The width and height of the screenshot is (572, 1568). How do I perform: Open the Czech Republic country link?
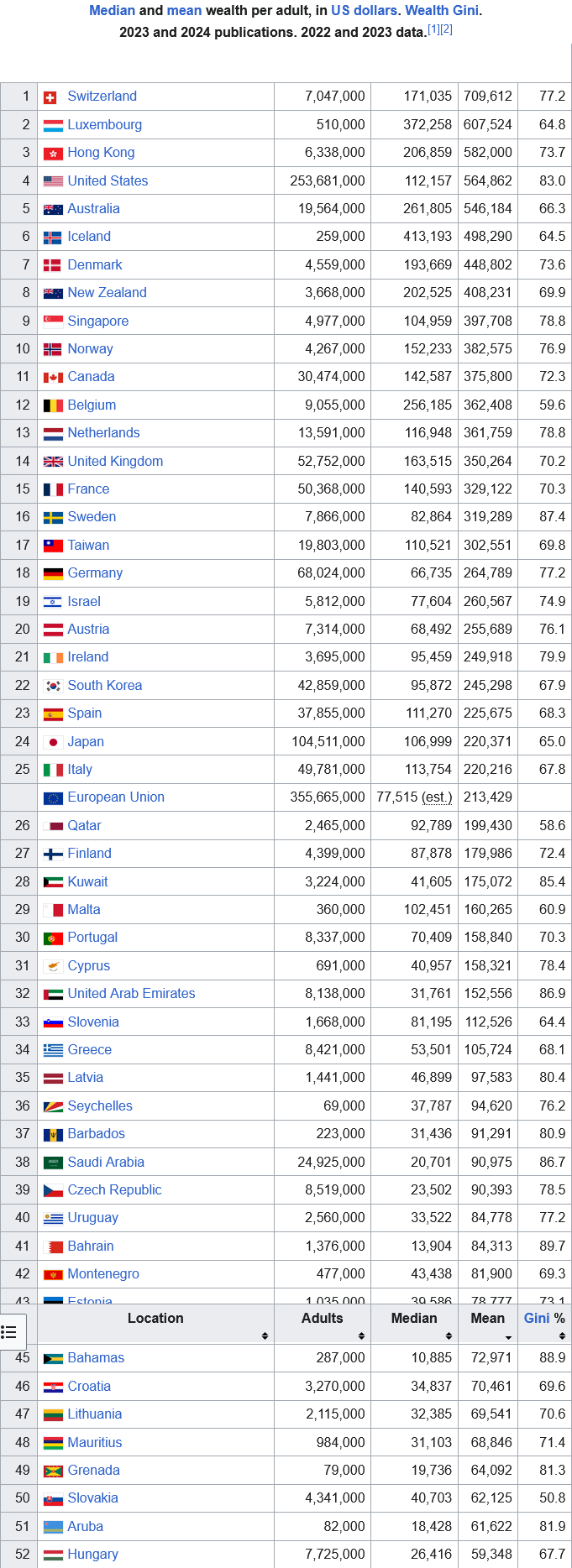[x=114, y=1189]
